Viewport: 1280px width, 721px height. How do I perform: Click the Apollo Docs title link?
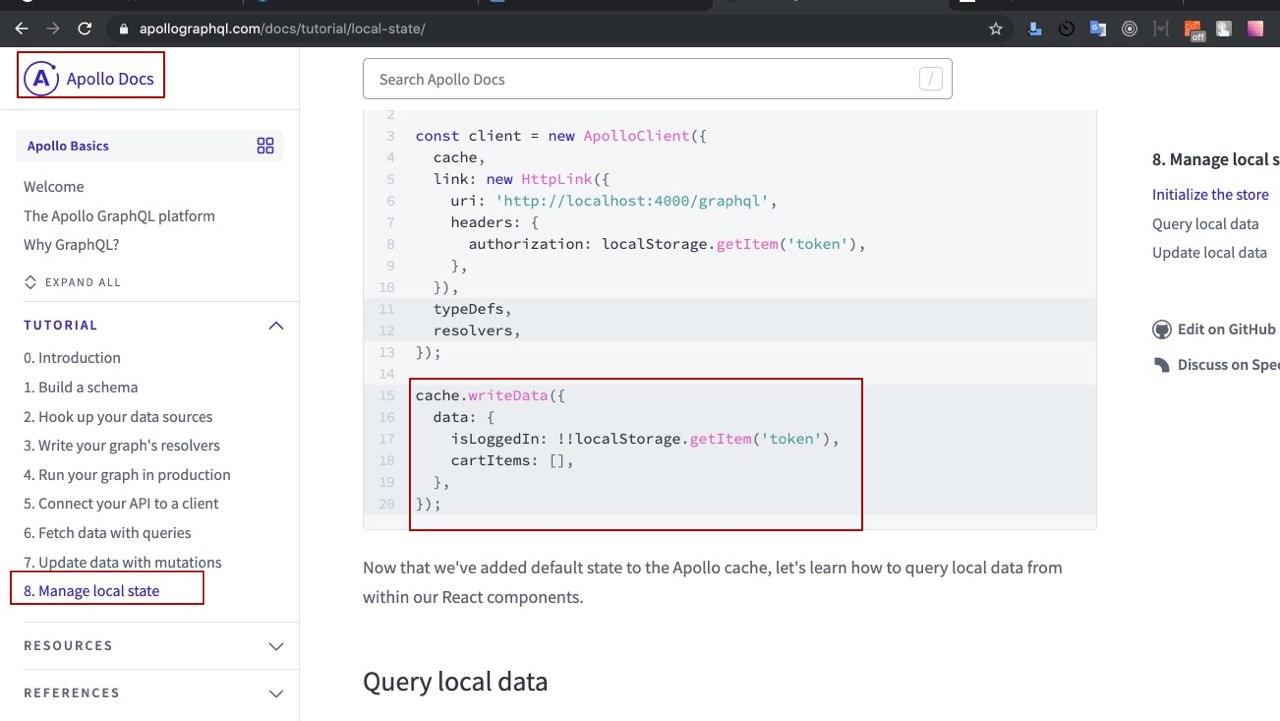110,79
